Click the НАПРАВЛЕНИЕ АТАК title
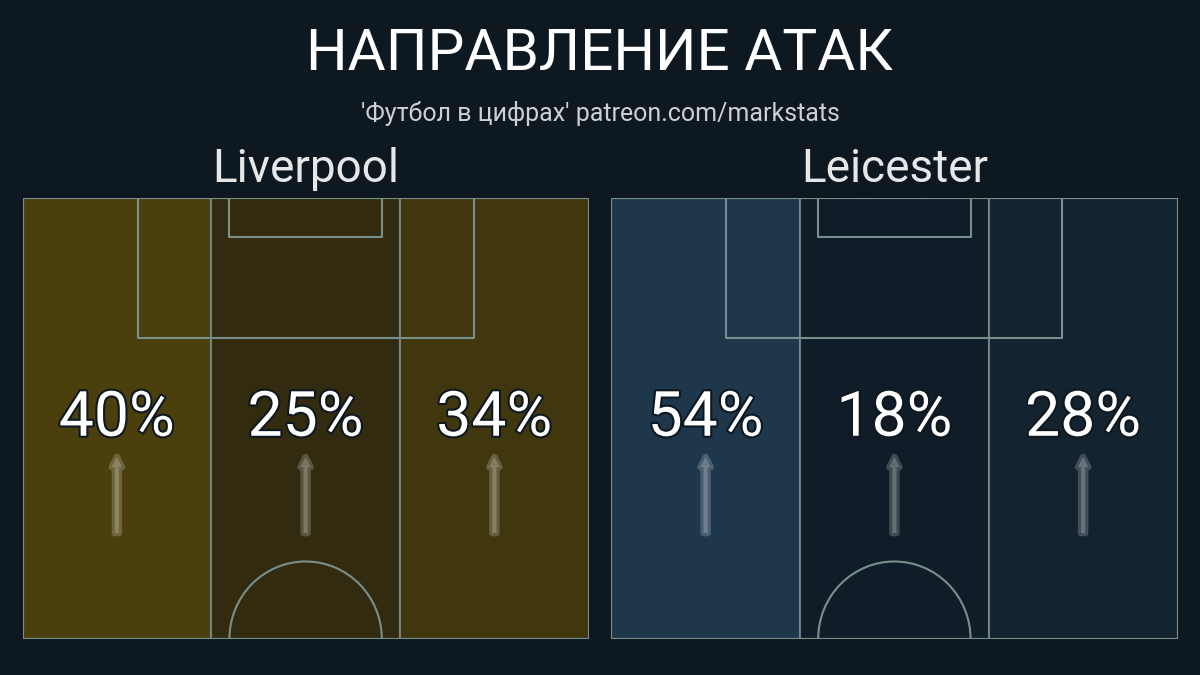 [x=600, y=50]
